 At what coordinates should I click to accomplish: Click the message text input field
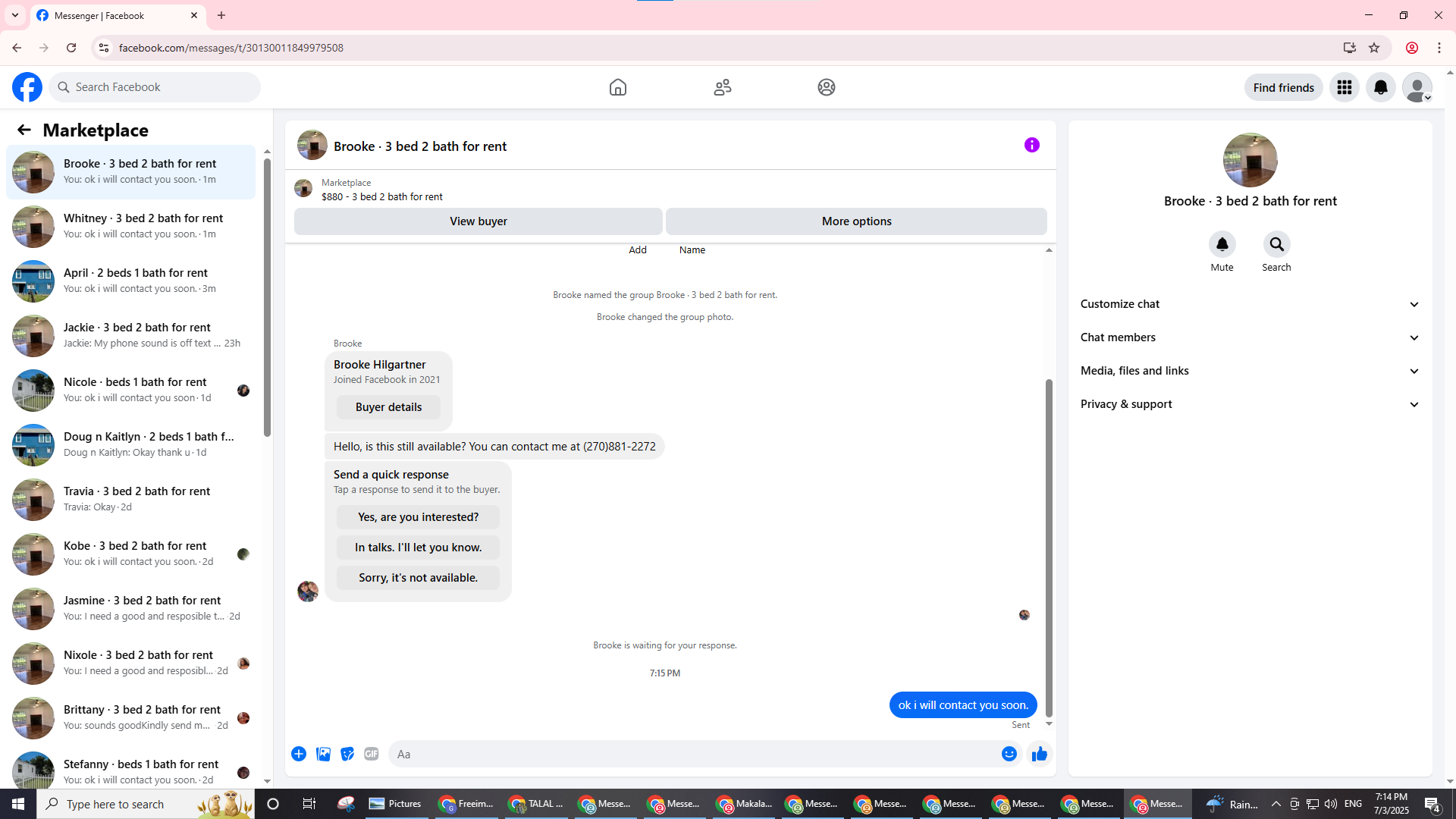690,754
